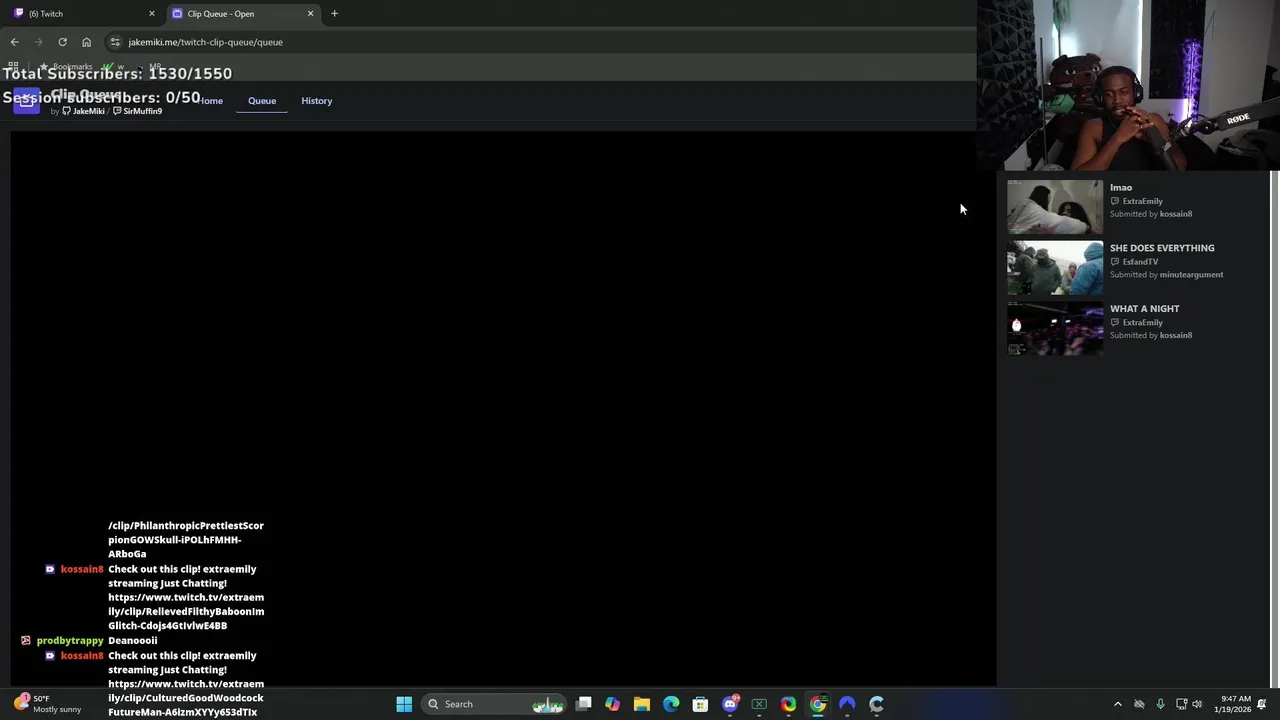Select the Queue navigation tab
Image resolution: width=1280 pixels, height=720 pixels.
pos(262,101)
